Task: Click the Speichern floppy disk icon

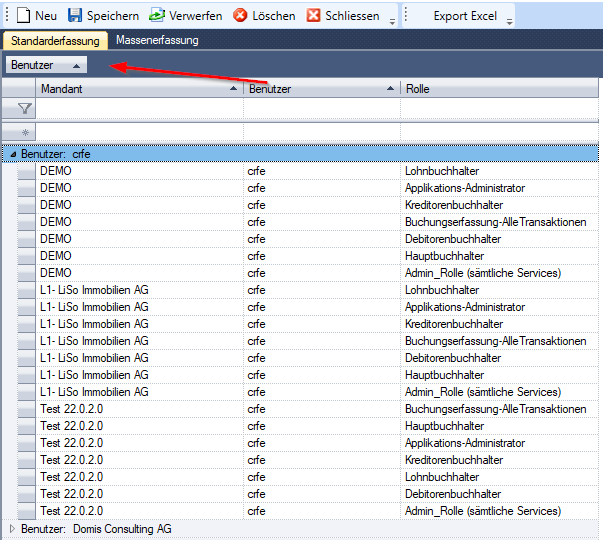Action: click(x=75, y=16)
